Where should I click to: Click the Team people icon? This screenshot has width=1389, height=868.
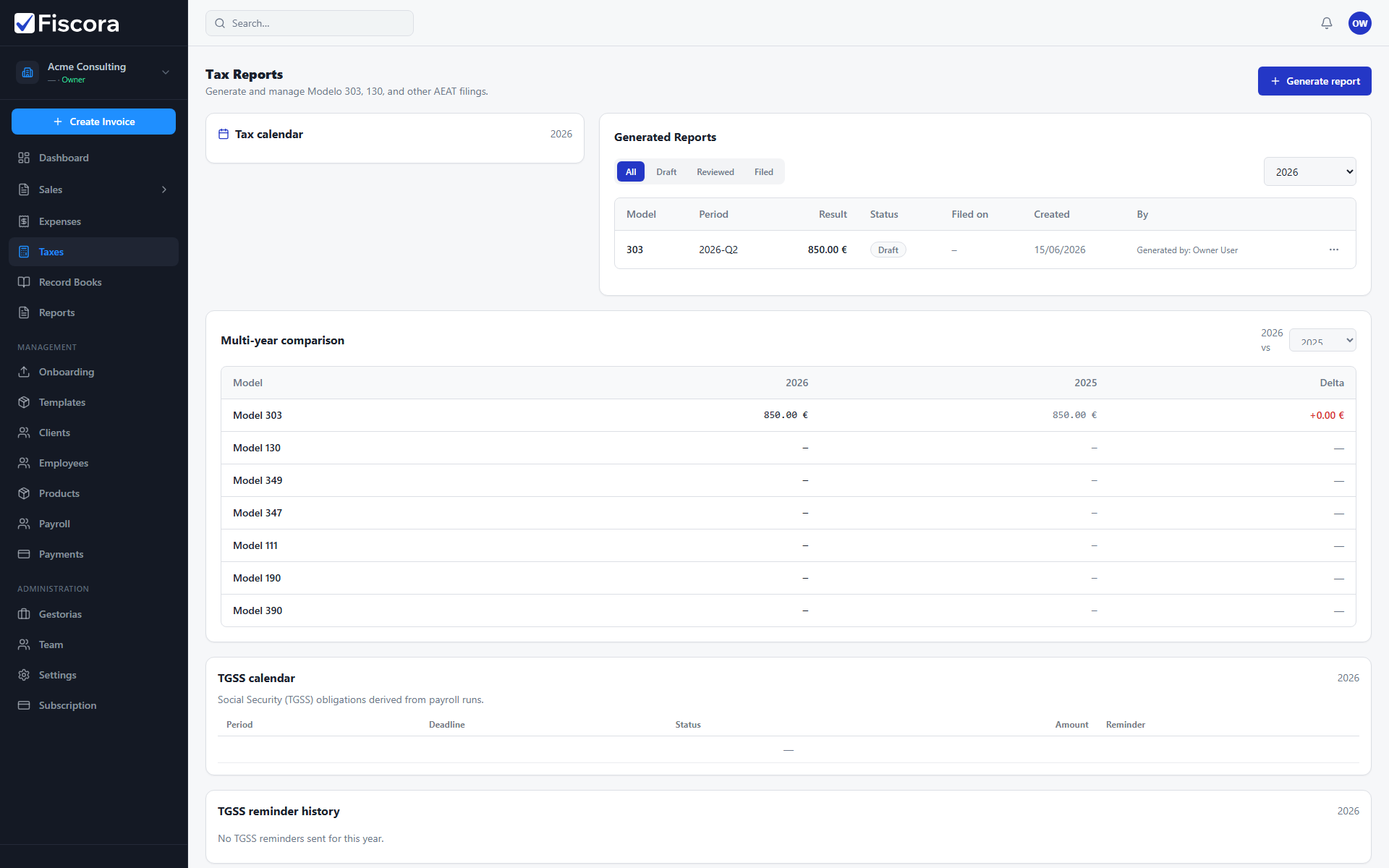24,644
